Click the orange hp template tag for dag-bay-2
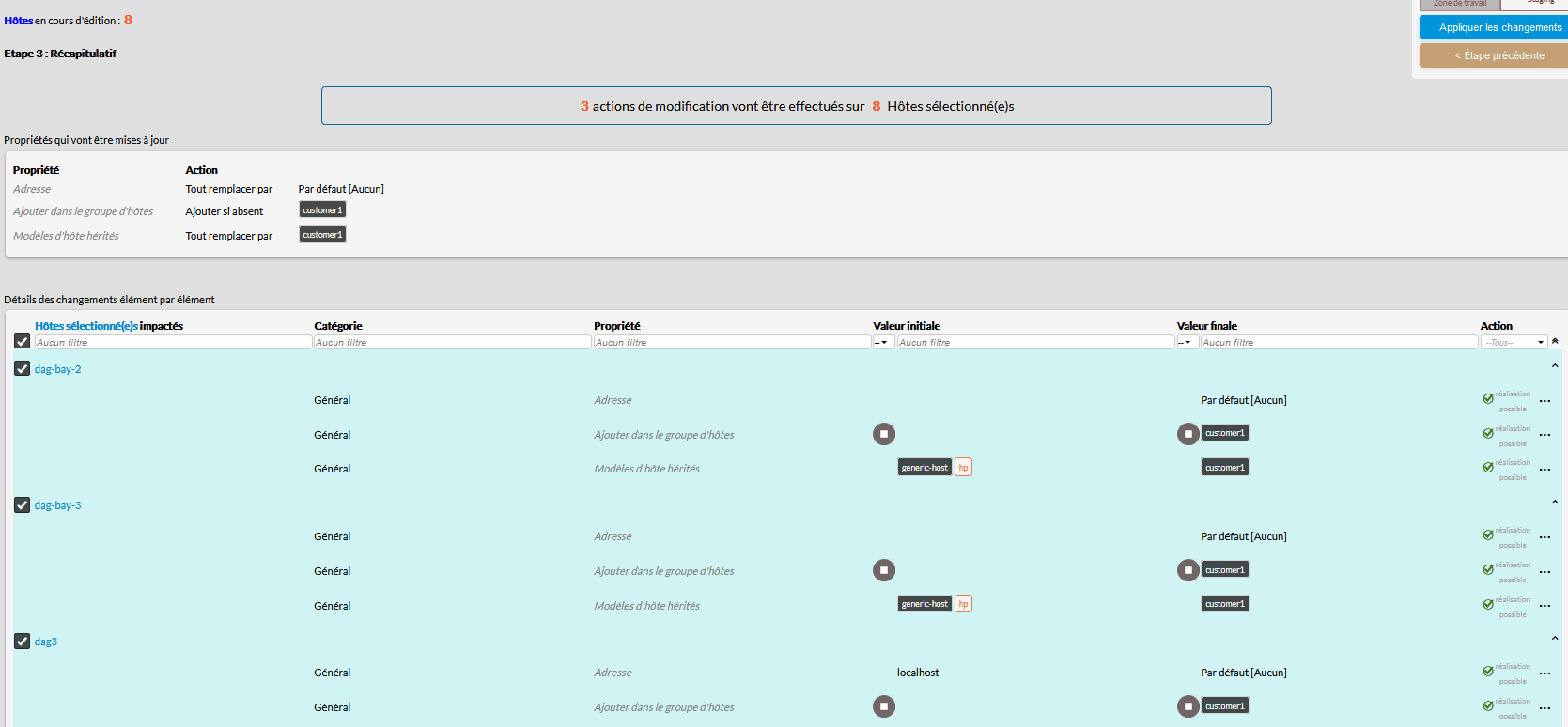This screenshot has width=1568, height=727. [x=963, y=468]
